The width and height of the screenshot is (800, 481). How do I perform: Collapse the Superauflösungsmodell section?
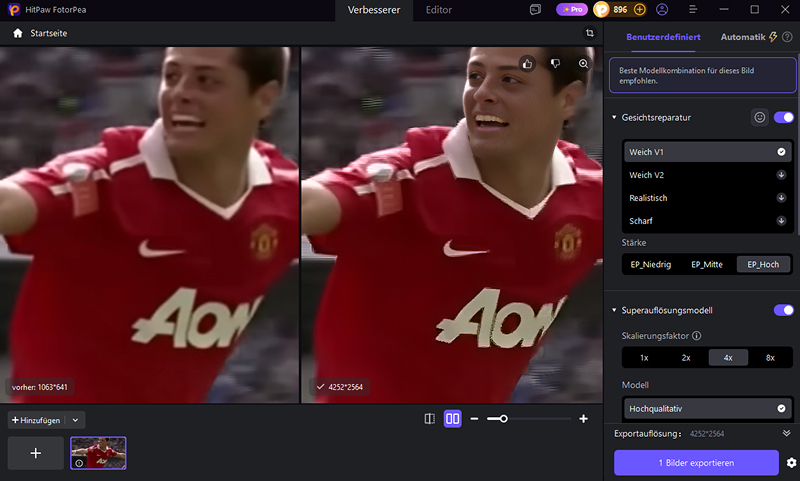(x=614, y=310)
